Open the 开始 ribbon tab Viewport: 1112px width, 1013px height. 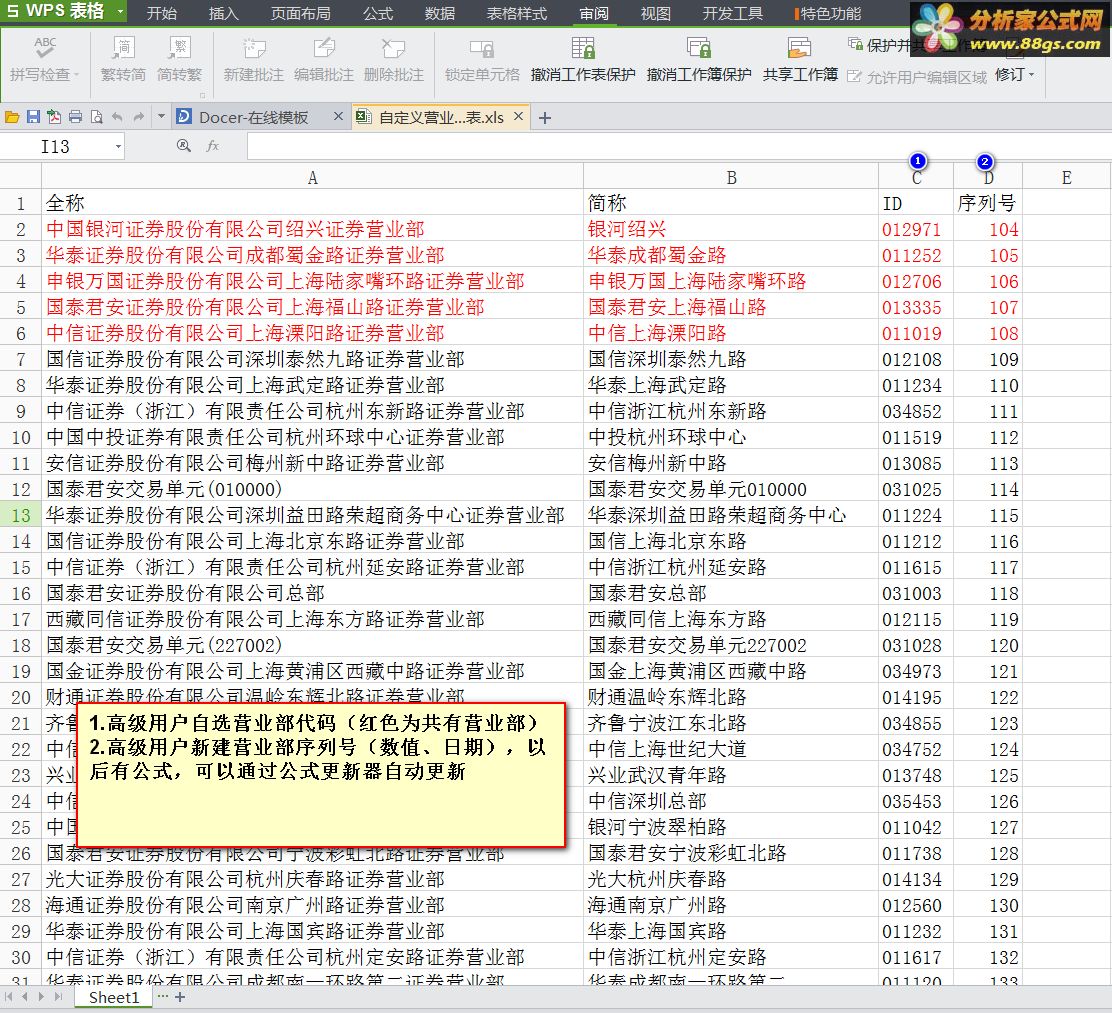pyautogui.click(x=162, y=13)
